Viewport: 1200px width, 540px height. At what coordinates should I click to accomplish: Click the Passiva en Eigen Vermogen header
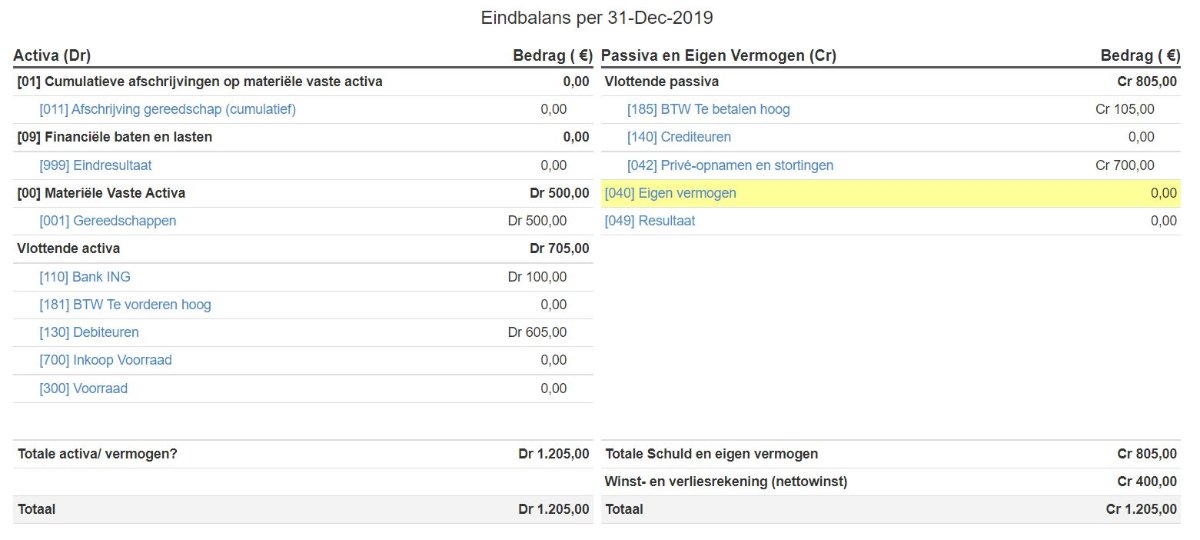[x=719, y=56]
